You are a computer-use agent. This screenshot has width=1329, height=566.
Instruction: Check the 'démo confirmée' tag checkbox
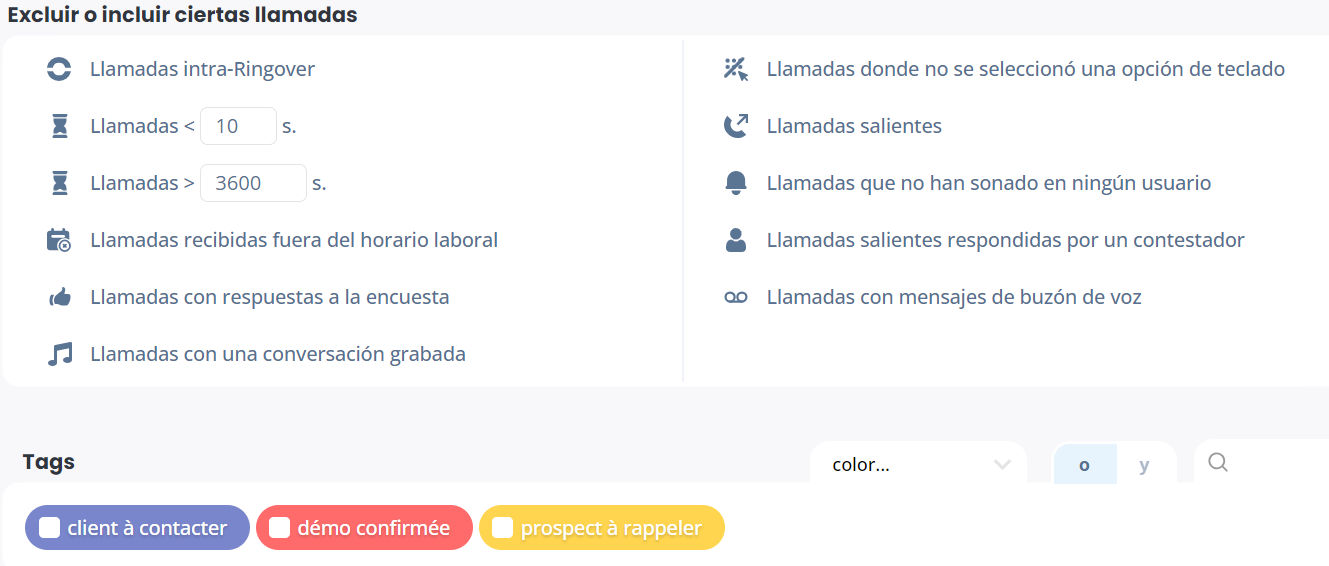280,528
